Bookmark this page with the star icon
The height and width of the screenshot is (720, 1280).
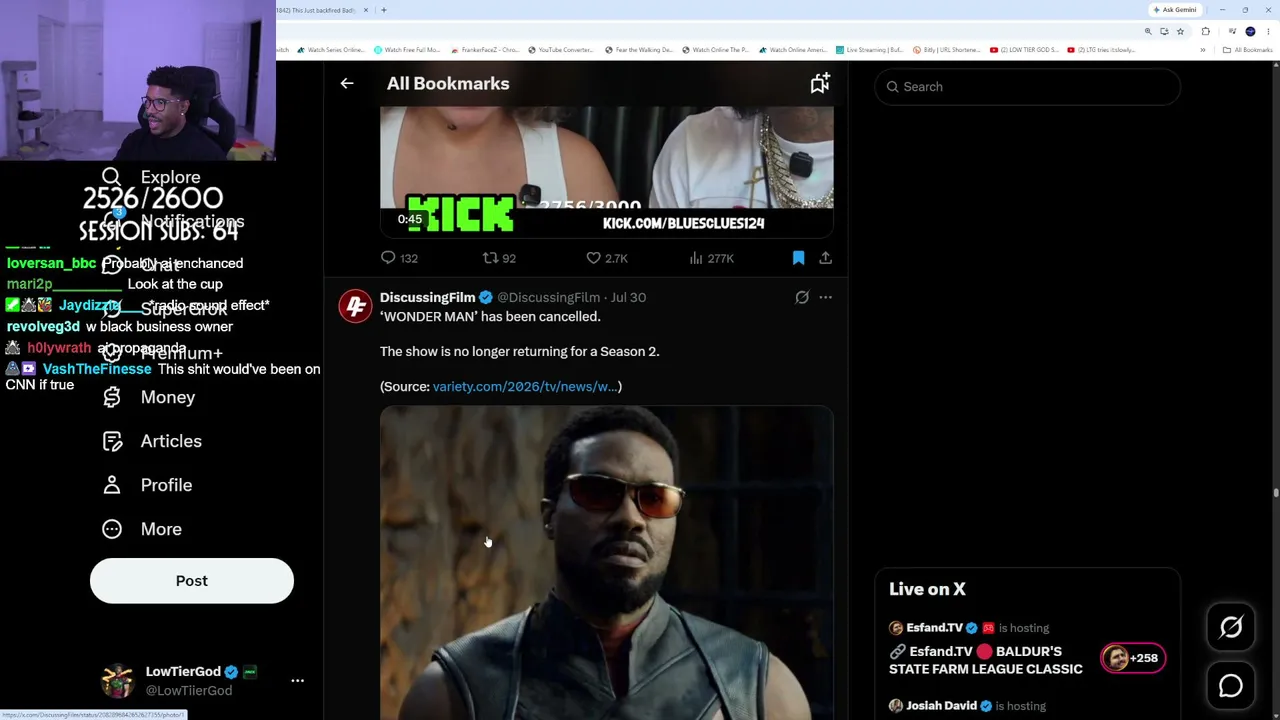coord(1180,31)
